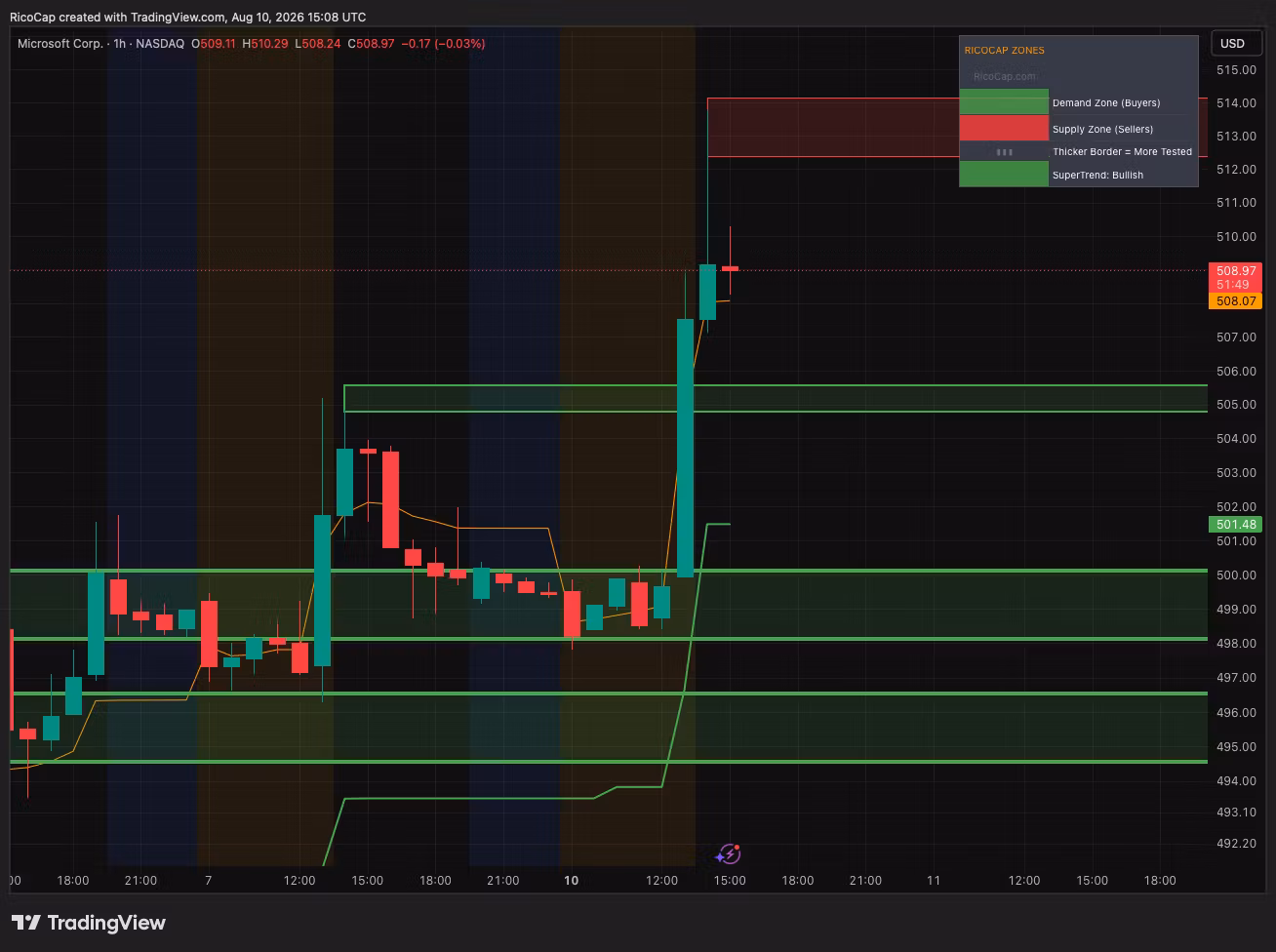Click the Microsoft Corp. symbol title
Viewport: 1276px width, 952px height.
pyautogui.click(x=60, y=44)
